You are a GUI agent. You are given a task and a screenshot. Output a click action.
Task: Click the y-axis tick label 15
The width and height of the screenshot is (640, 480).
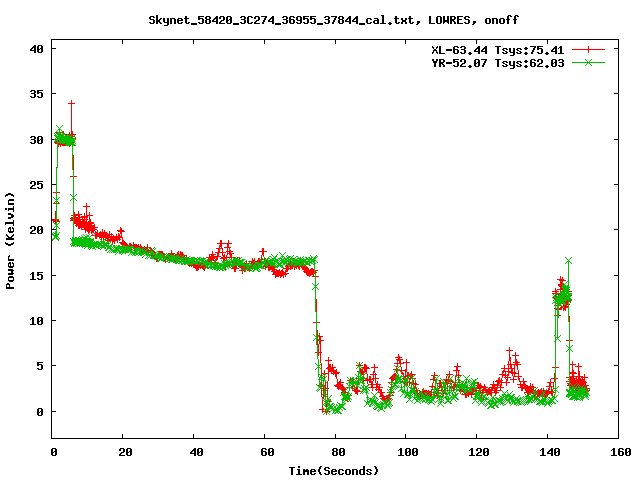pyautogui.click(x=36, y=276)
